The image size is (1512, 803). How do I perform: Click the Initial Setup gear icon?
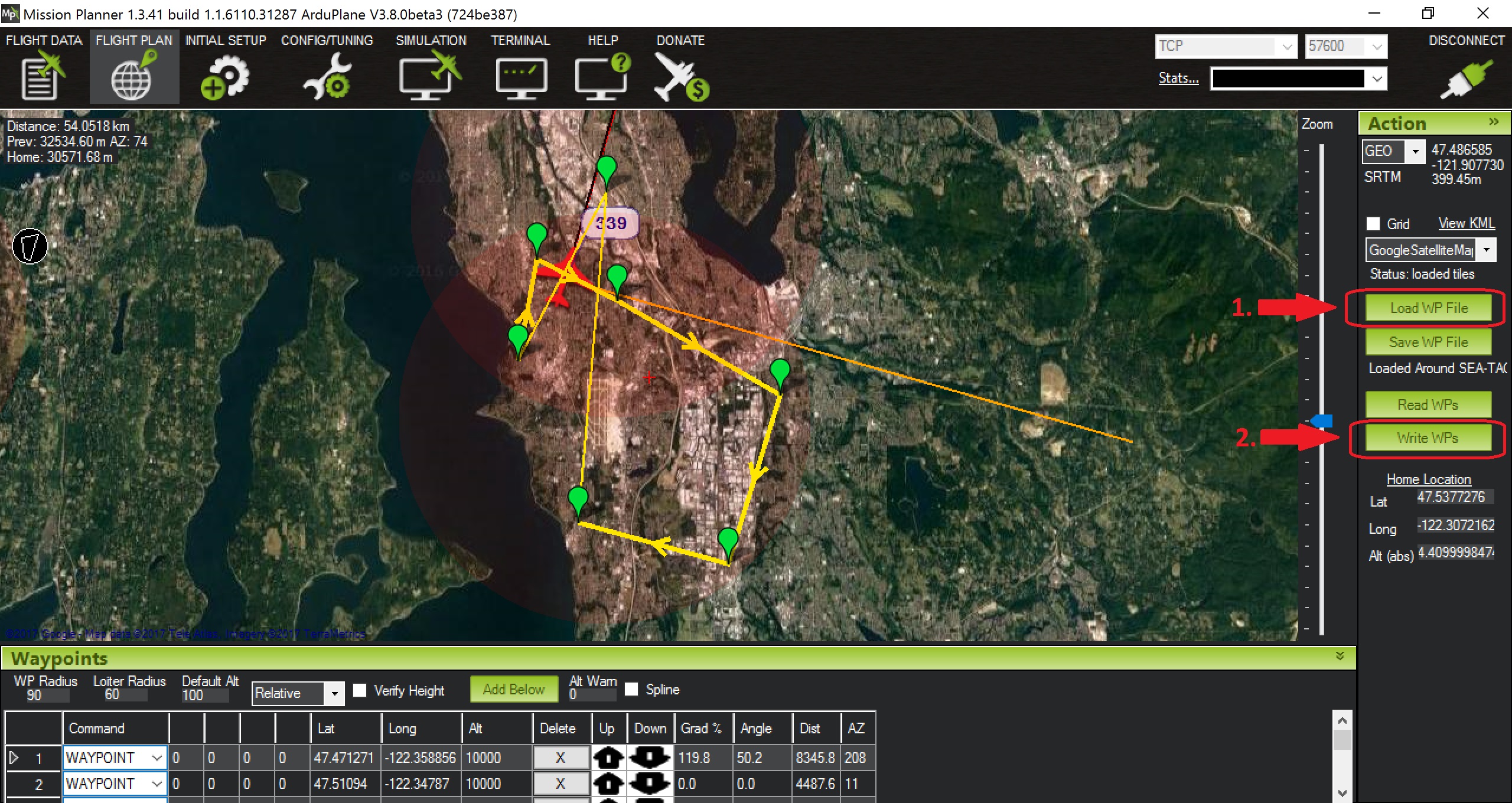(x=225, y=77)
